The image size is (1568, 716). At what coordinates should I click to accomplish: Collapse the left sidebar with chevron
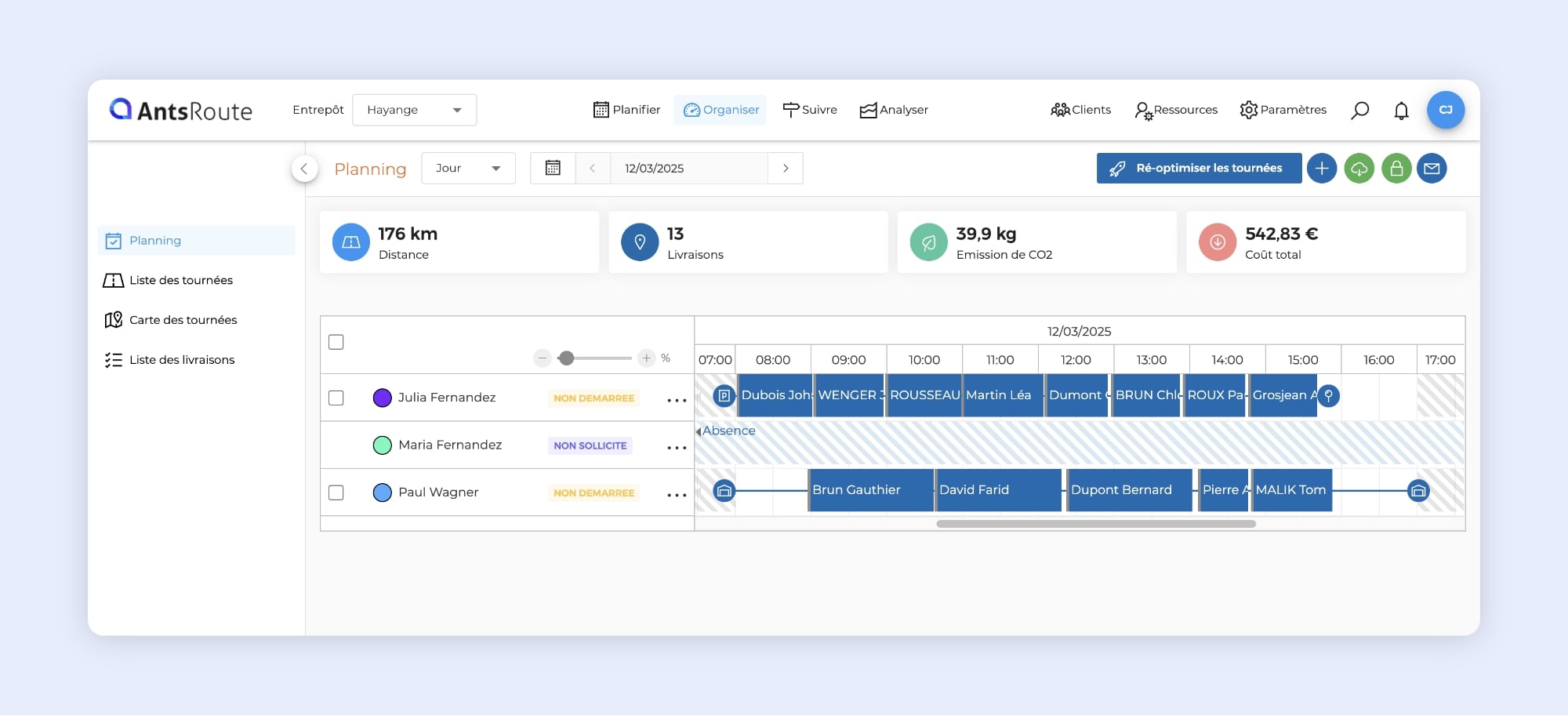coord(304,169)
